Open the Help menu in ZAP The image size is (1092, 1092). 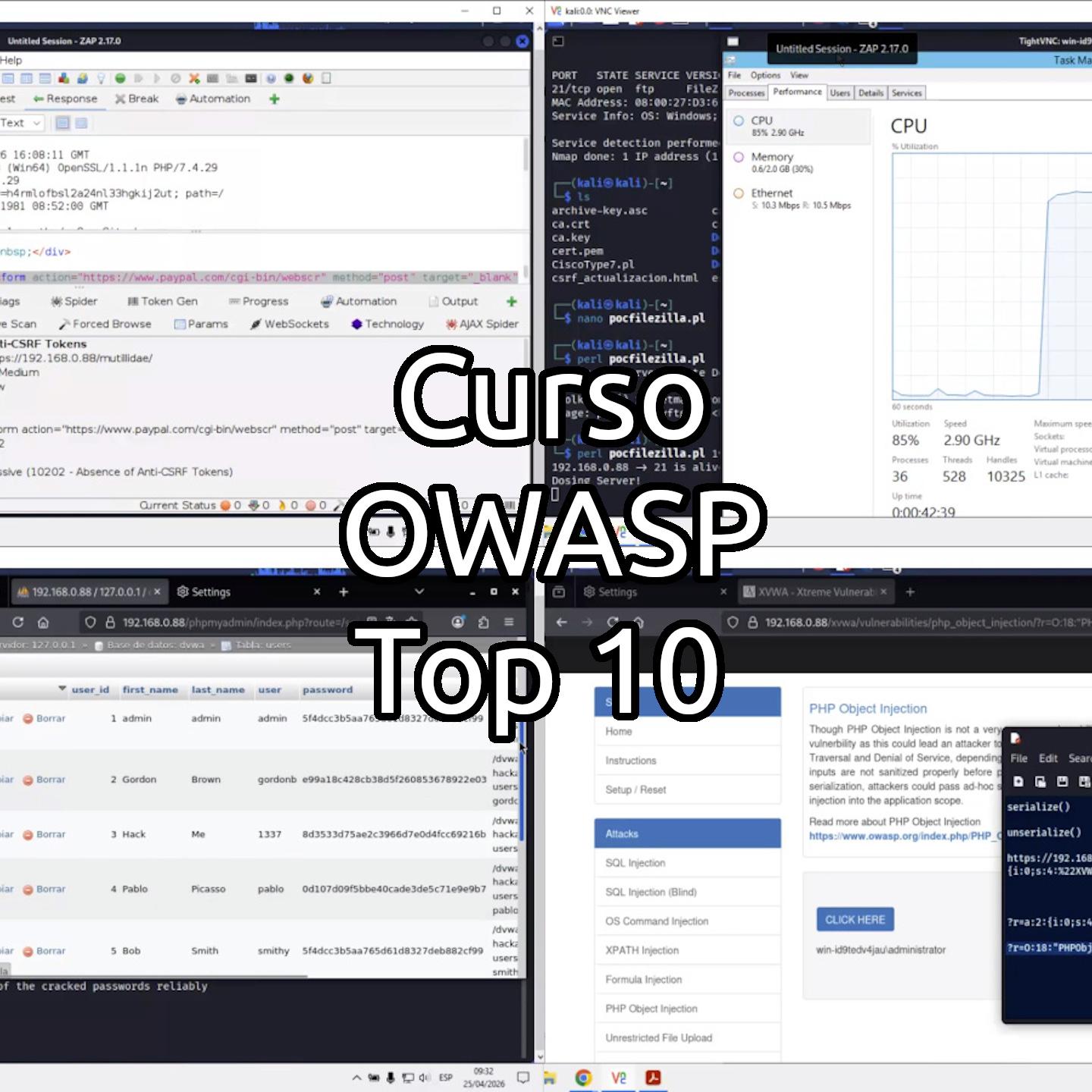click(x=11, y=60)
